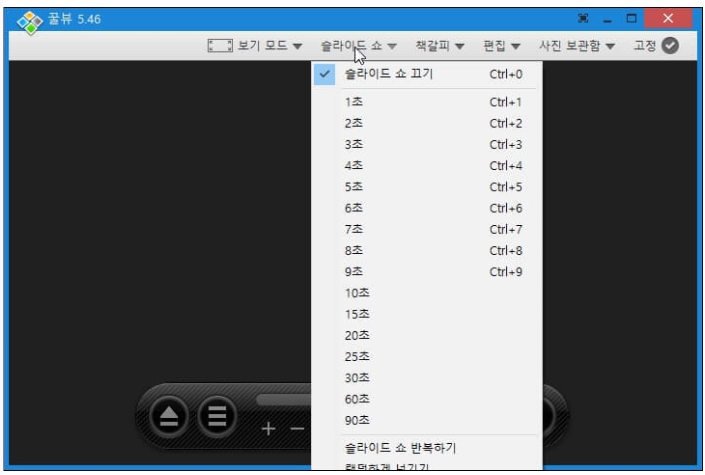Image resolution: width=705 pixels, height=475 pixels.
Task: Pick 60초 slideshow interval
Action: [427, 399]
